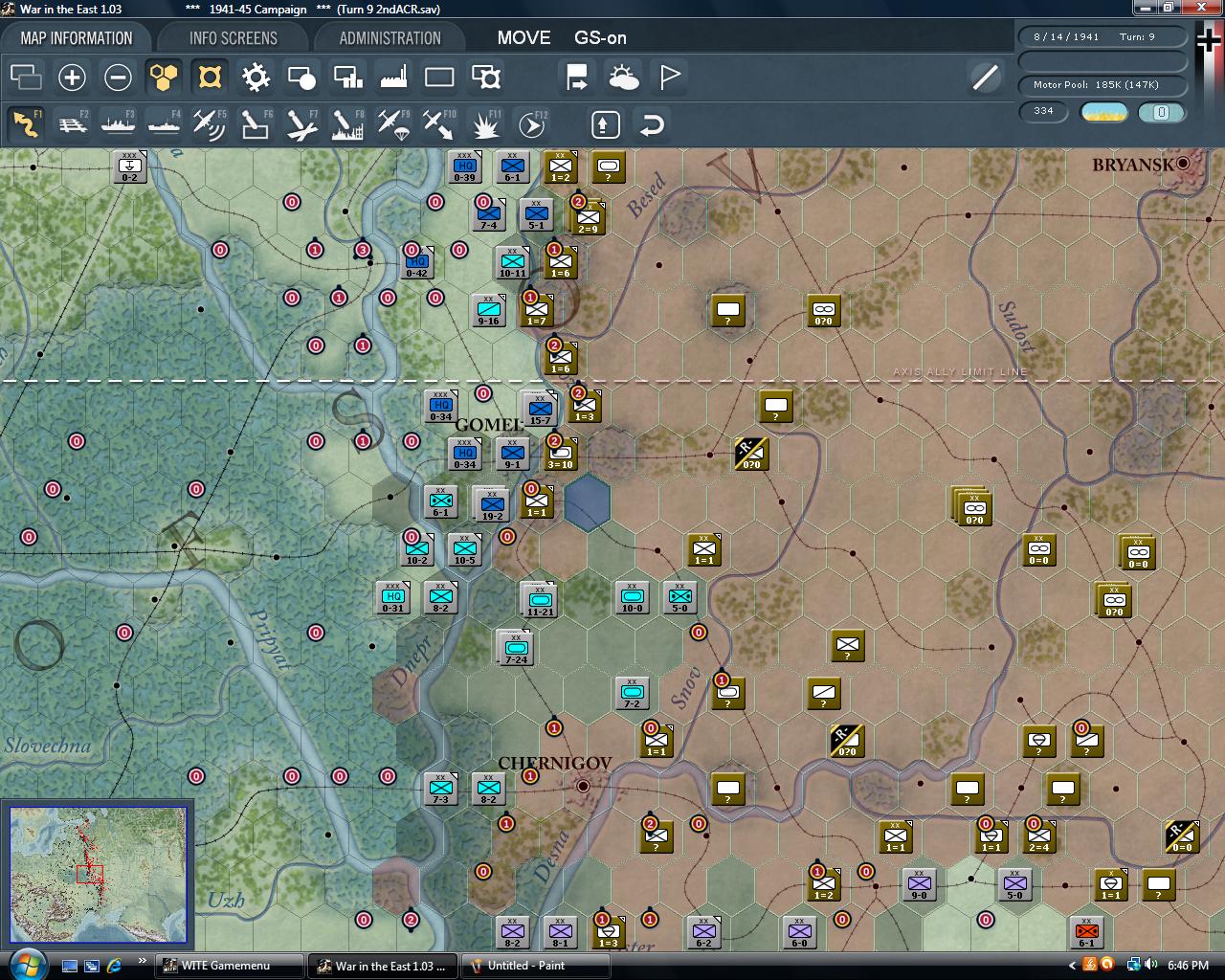The image size is (1225, 980).
Task: Show the weather via cloud-sun icon
Action: point(623,77)
